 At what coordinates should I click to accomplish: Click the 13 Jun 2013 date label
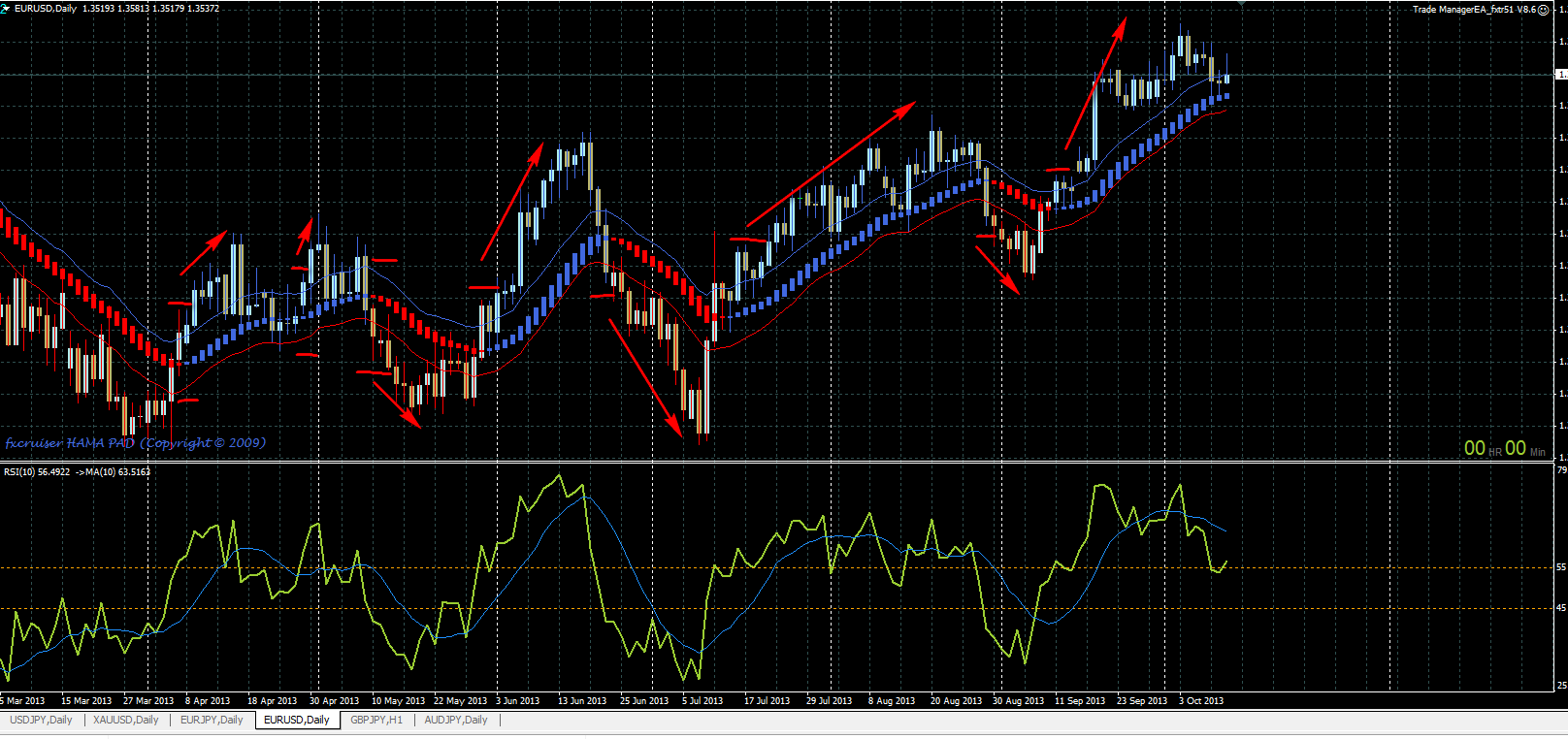pyautogui.click(x=582, y=701)
